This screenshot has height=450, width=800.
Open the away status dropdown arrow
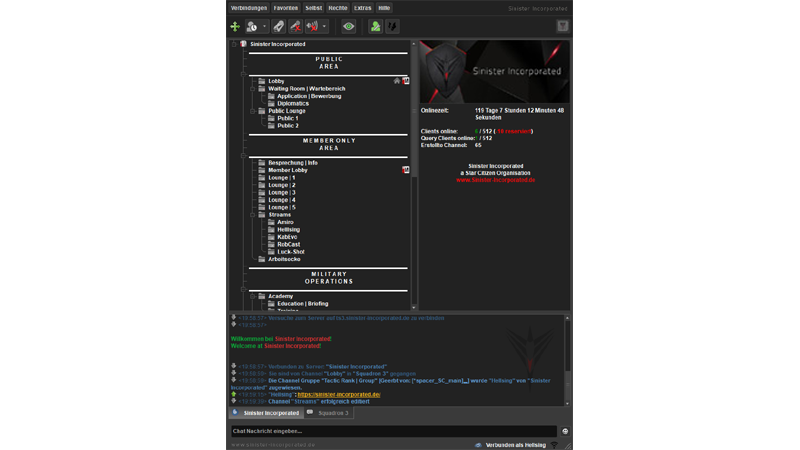[x=265, y=26]
